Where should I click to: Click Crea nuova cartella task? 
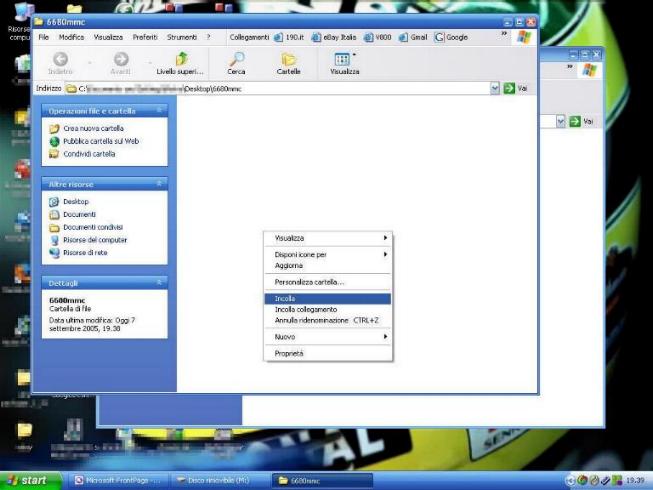[93, 128]
